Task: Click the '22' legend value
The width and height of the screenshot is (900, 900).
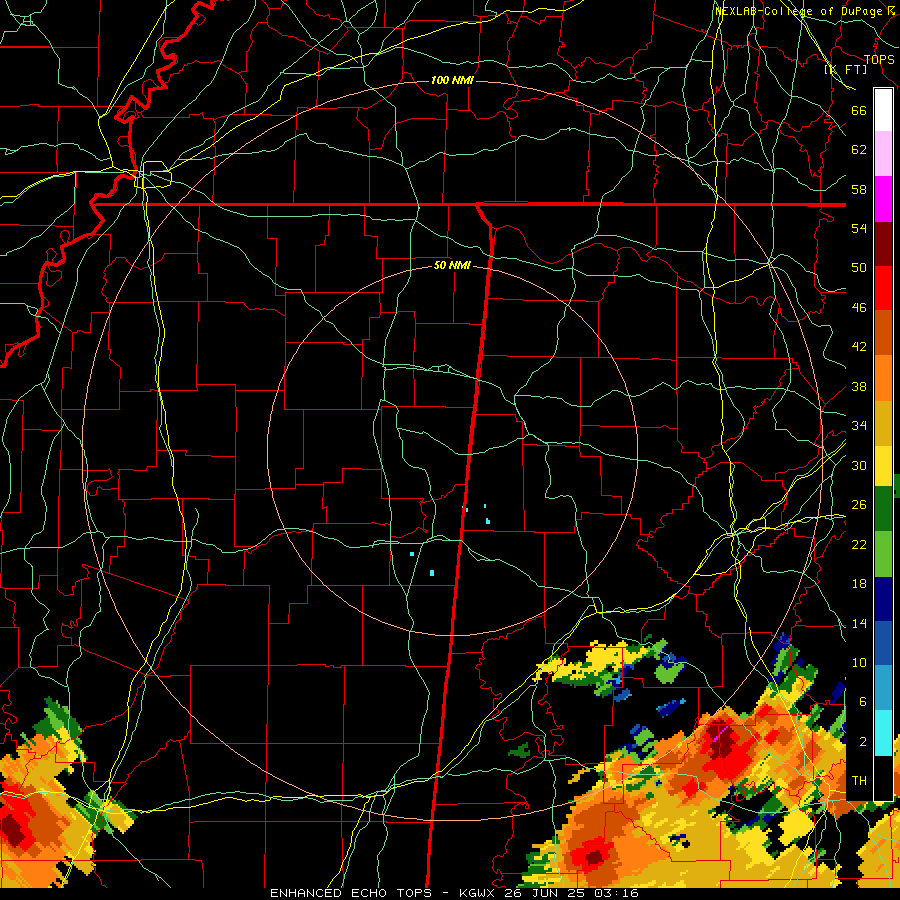Action: pyautogui.click(x=859, y=545)
